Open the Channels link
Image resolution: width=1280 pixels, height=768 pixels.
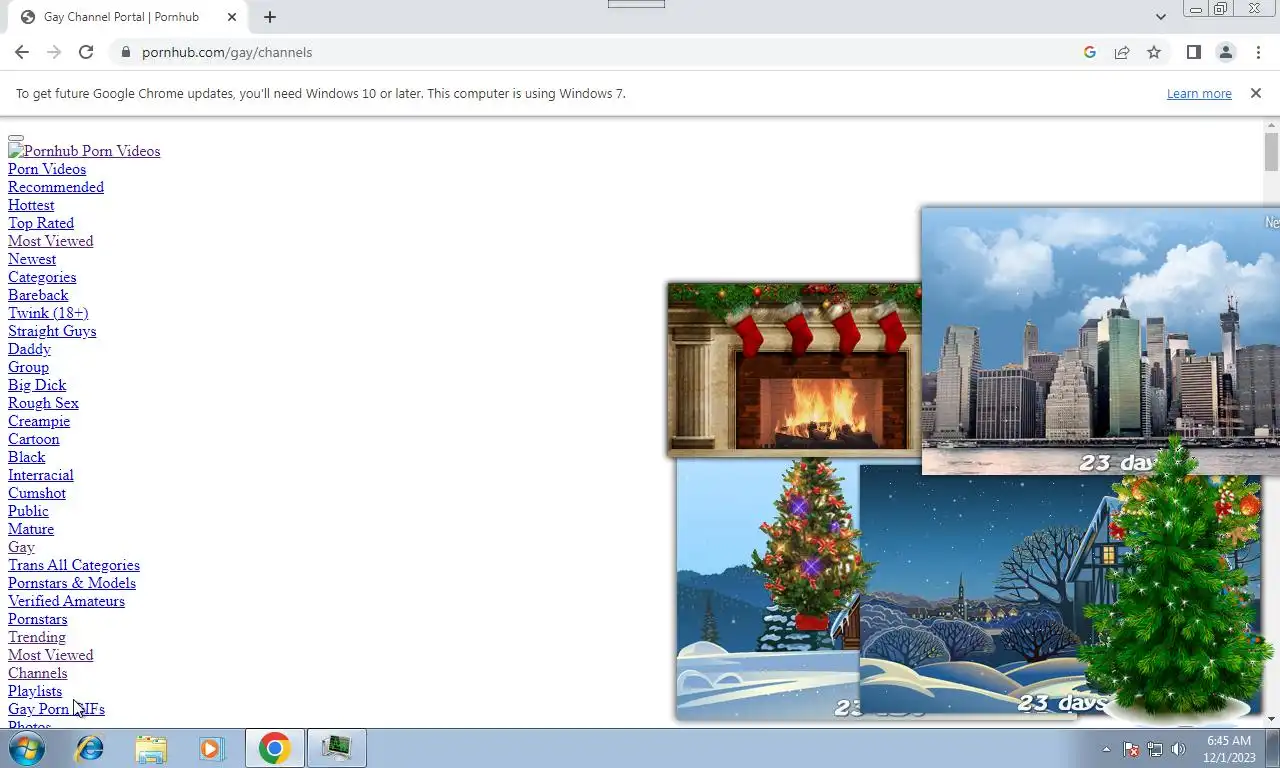38,673
